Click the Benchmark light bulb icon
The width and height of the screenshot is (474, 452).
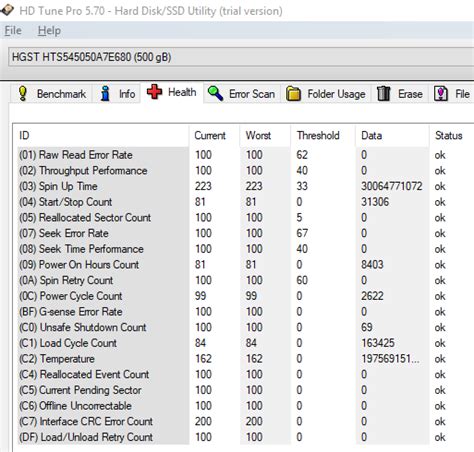[x=23, y=94]
